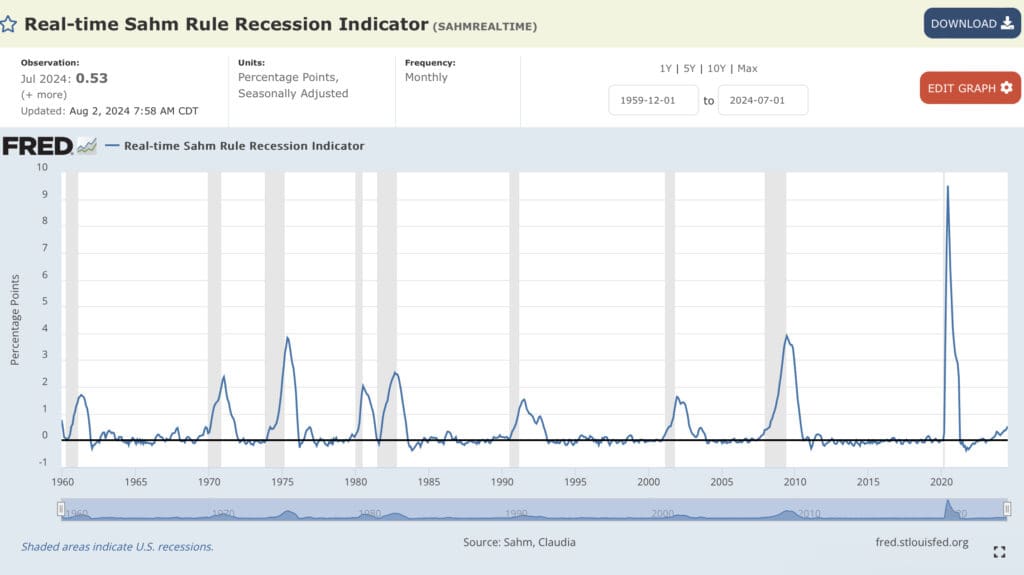Grab the left range slider handle

pos(61,510)
